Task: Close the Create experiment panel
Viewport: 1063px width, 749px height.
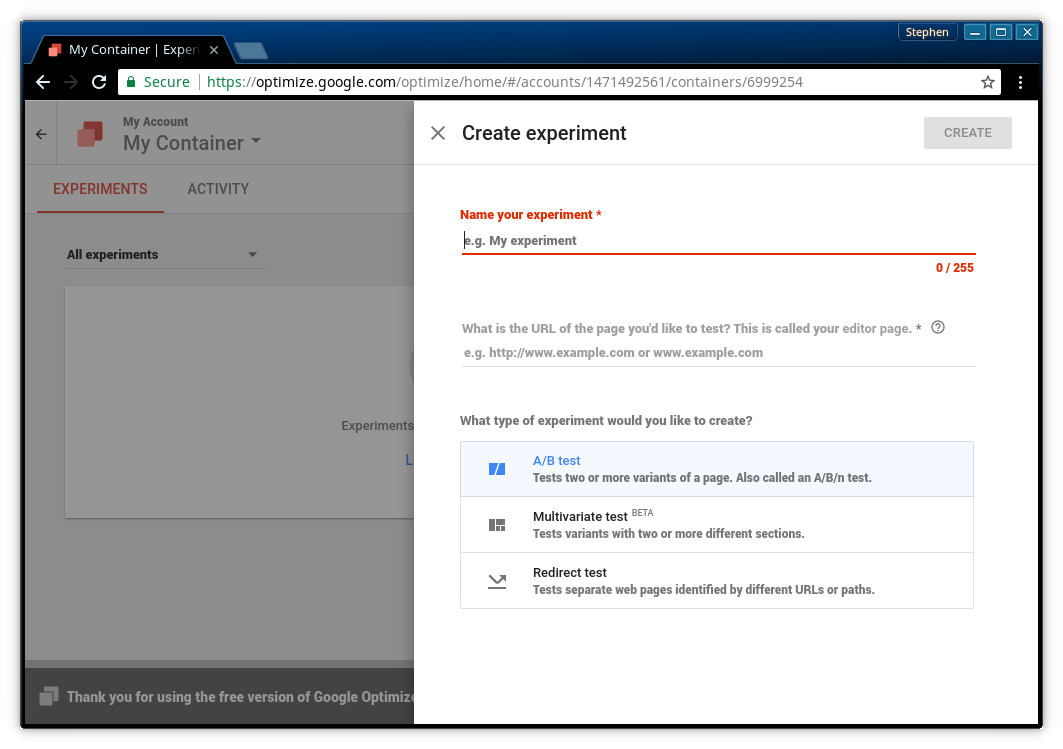Action: click(x=438, y=133)
